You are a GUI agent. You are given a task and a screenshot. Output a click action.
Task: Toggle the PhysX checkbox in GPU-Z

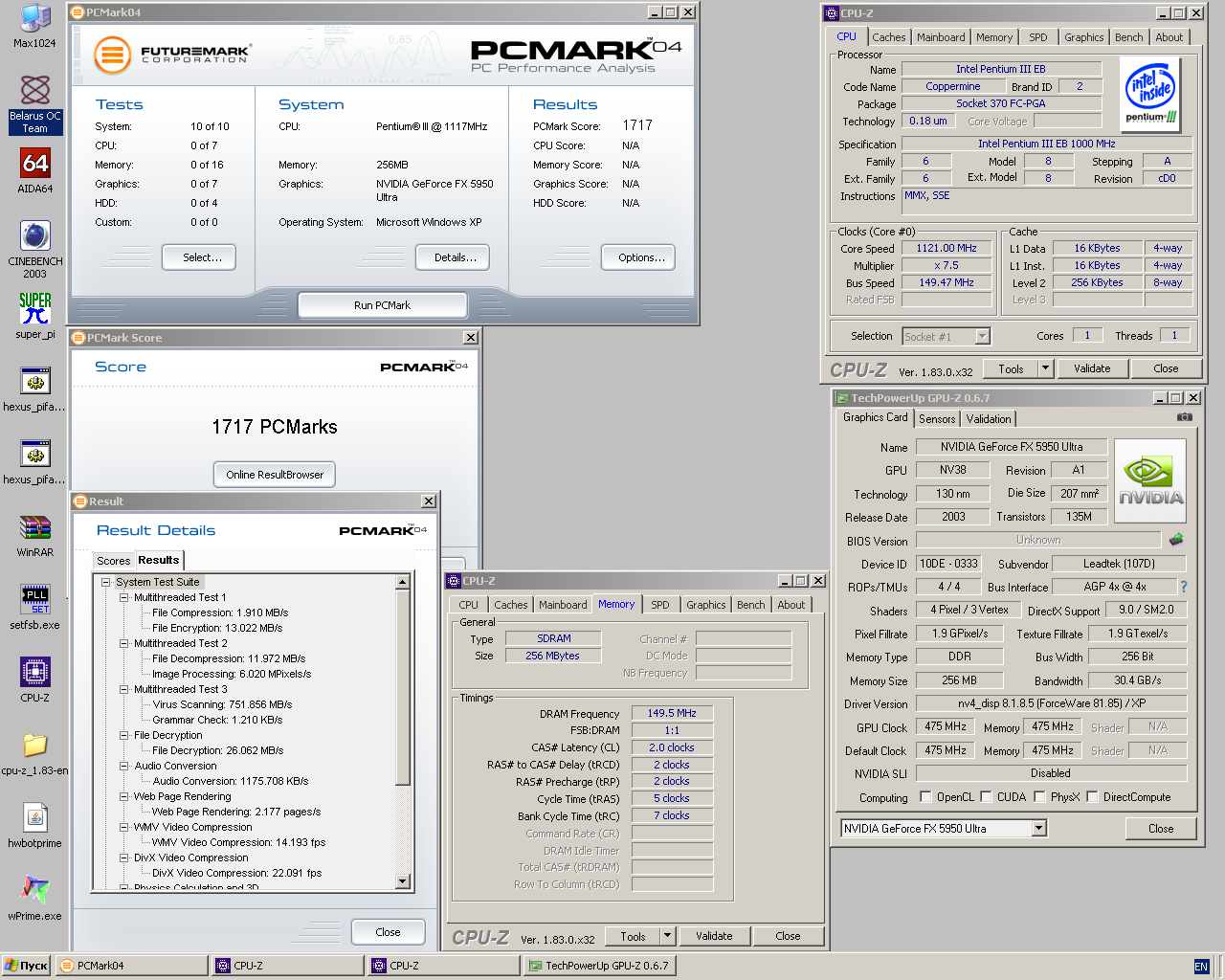tap(1039, 796)
